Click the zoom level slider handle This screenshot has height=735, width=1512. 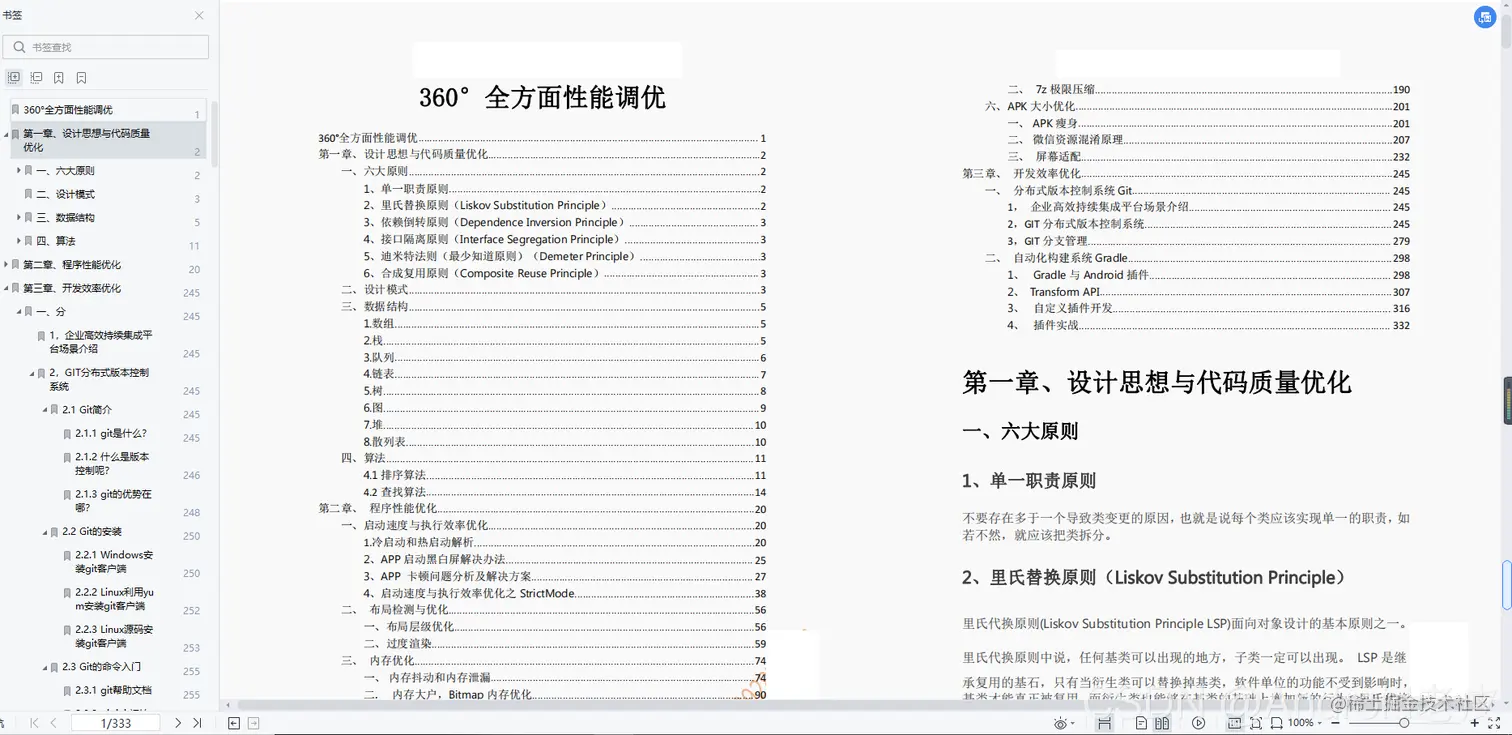coord(1406,722)
